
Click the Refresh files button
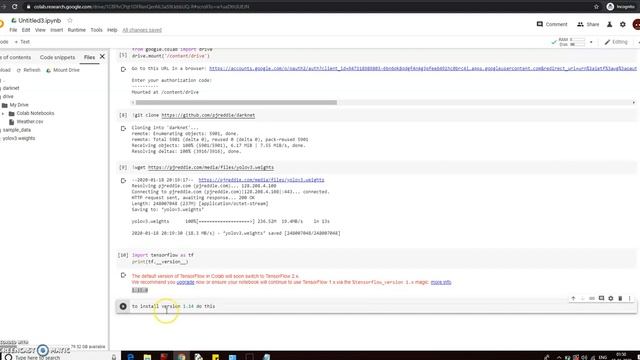[29, 70]
